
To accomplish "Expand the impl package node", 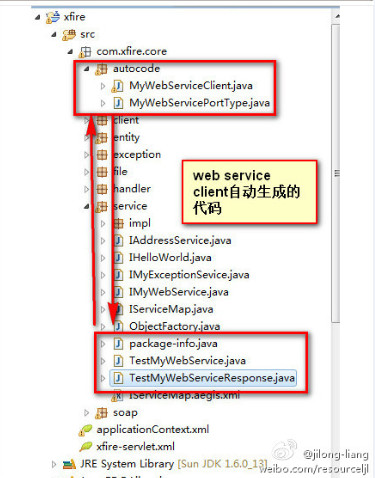I will click(x=103, y=223).
